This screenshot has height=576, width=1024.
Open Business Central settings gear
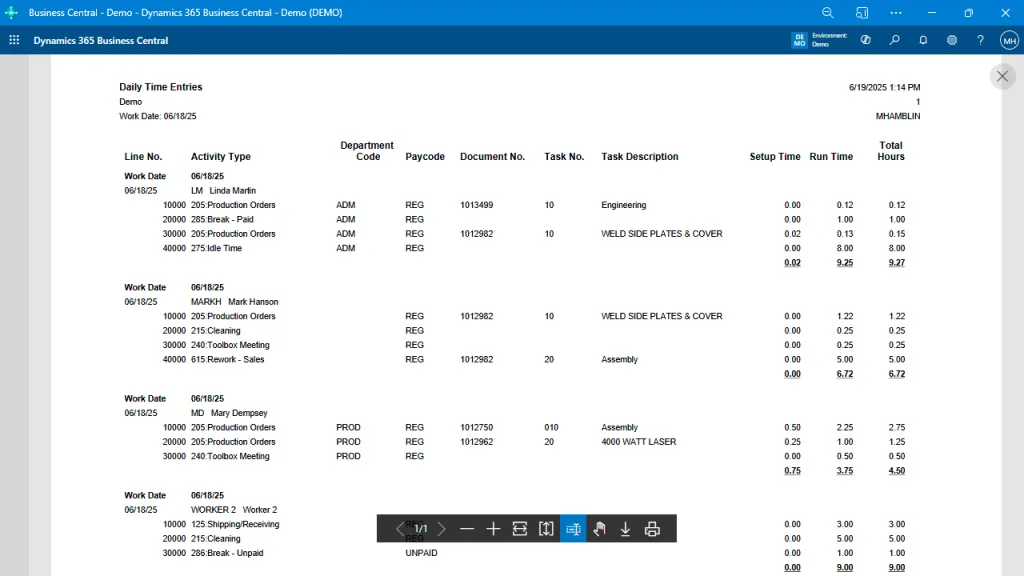pos(951,40)
